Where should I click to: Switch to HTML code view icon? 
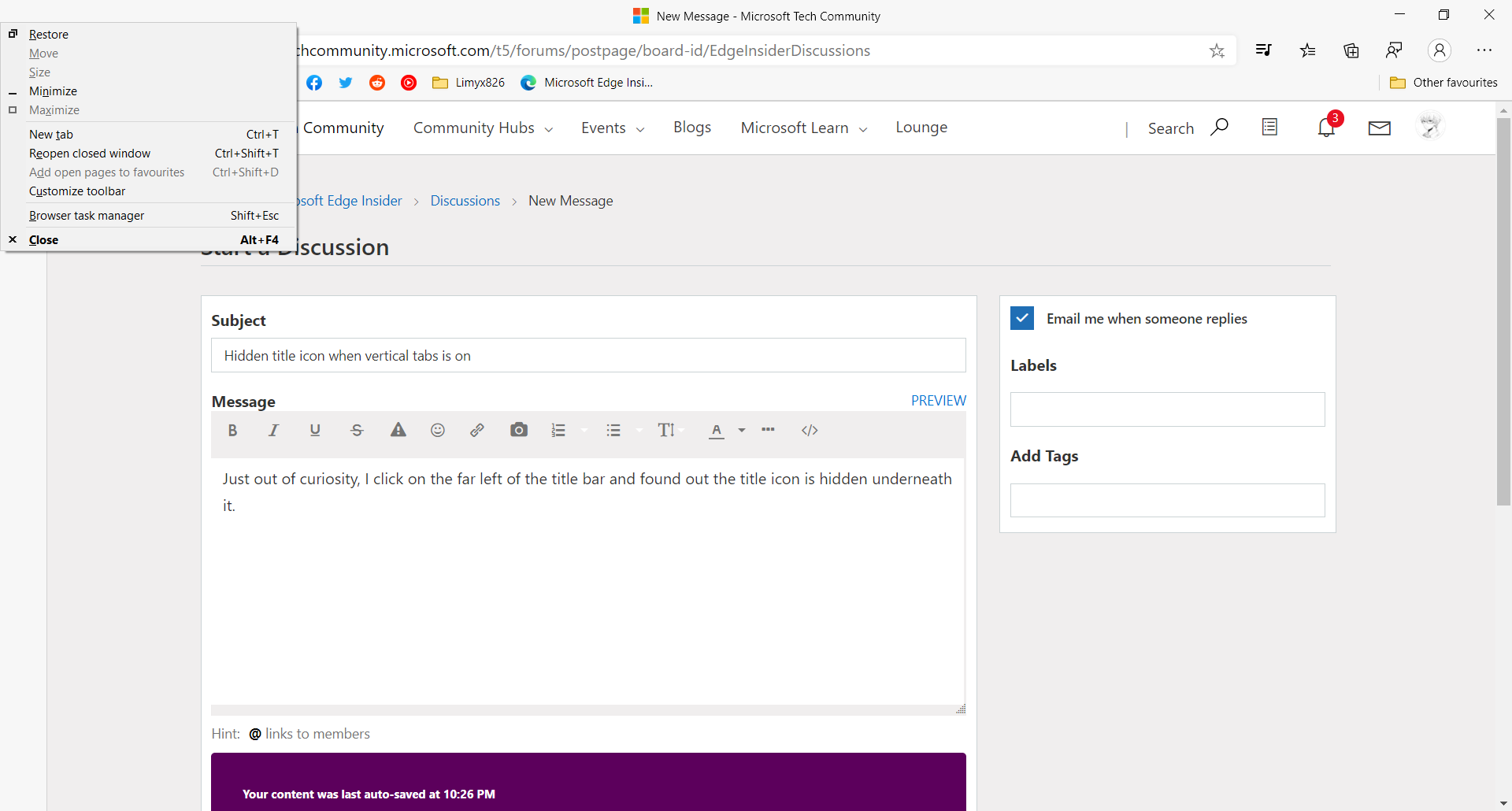tap(810, 430)
